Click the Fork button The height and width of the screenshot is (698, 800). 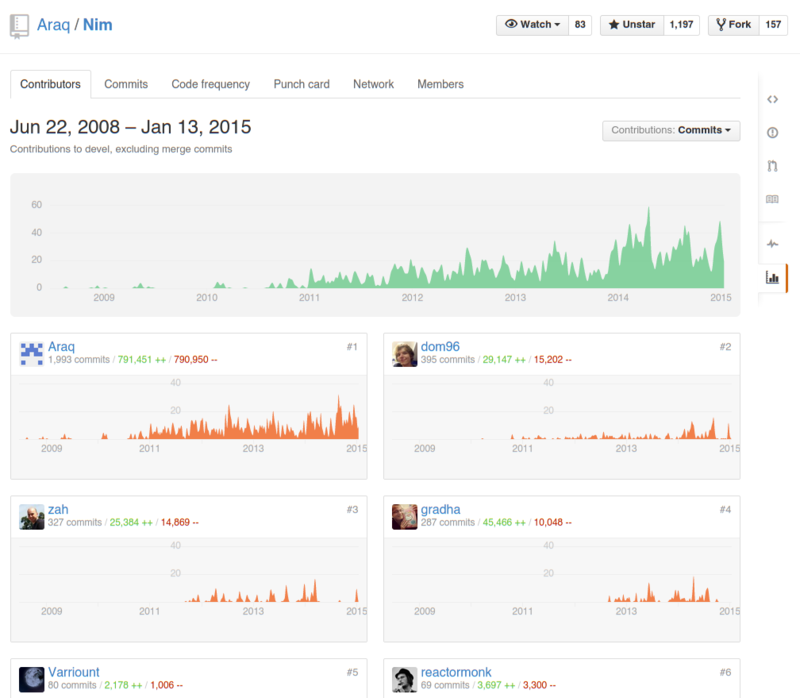click(734, 24)
